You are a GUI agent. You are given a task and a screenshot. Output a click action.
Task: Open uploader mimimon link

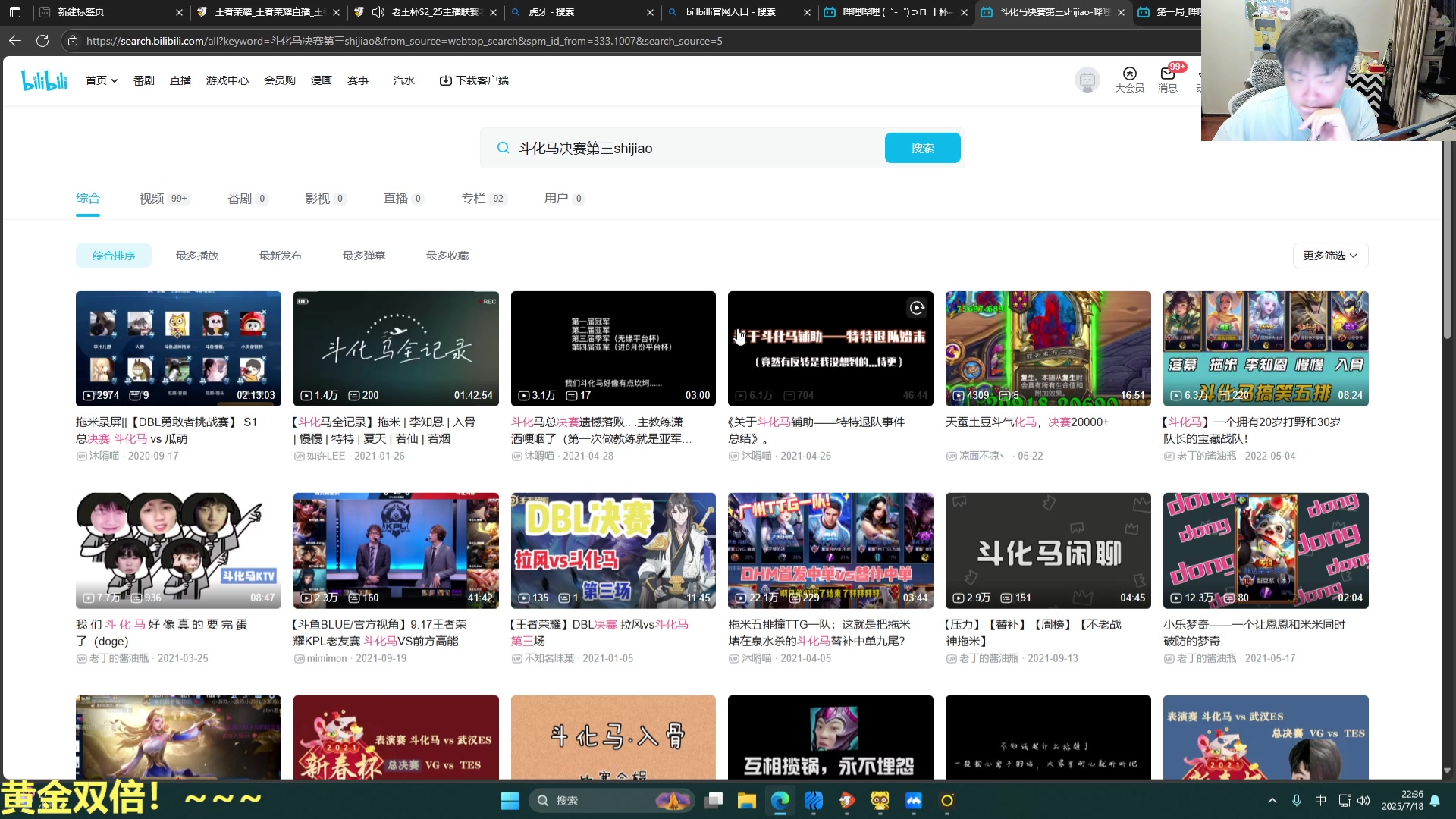(x=327, y=658)
